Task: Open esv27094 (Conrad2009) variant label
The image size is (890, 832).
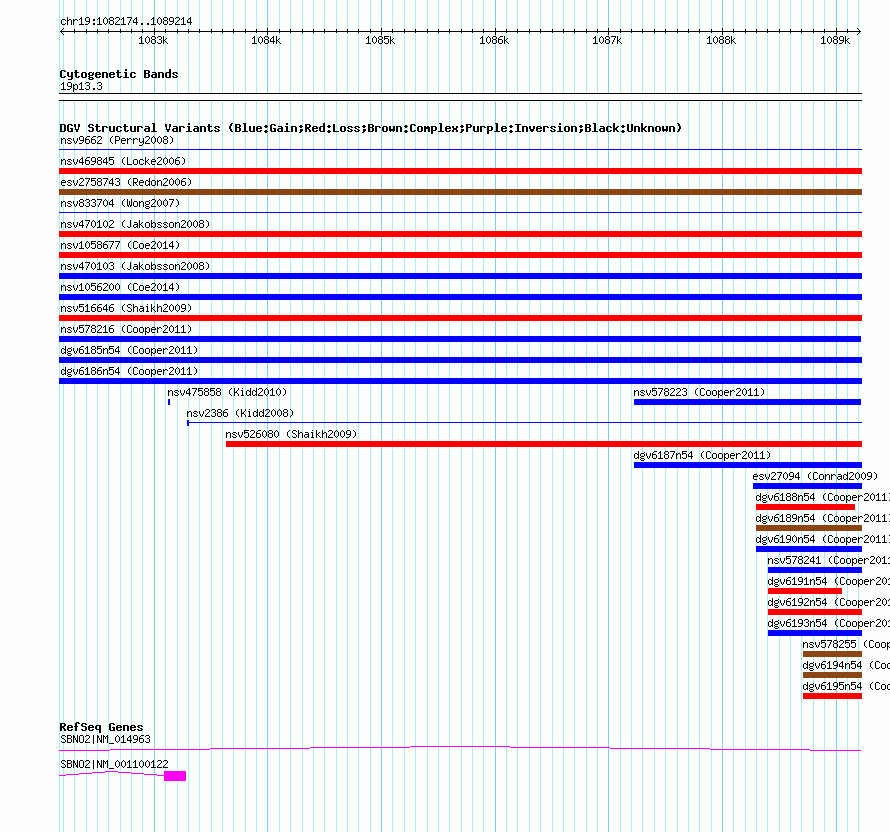Action: pyautogui.click(x=815, y=476)
